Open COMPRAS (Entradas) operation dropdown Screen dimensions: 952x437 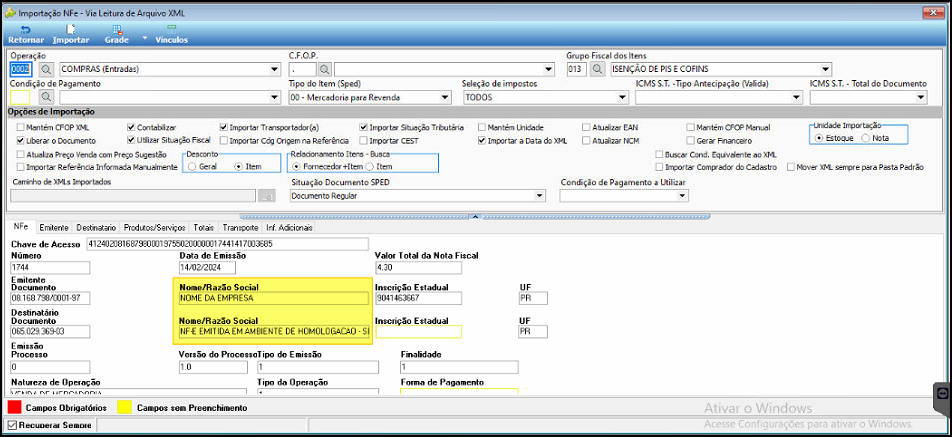tap(274, 69)
